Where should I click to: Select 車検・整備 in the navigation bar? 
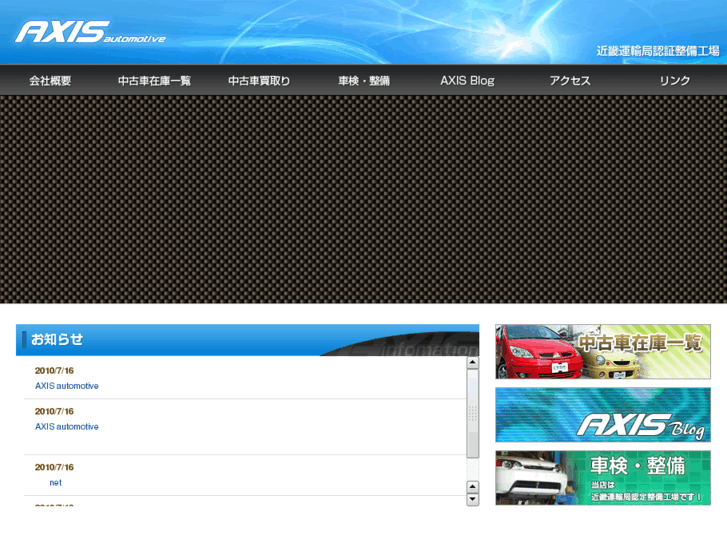[x=364, y=81]
